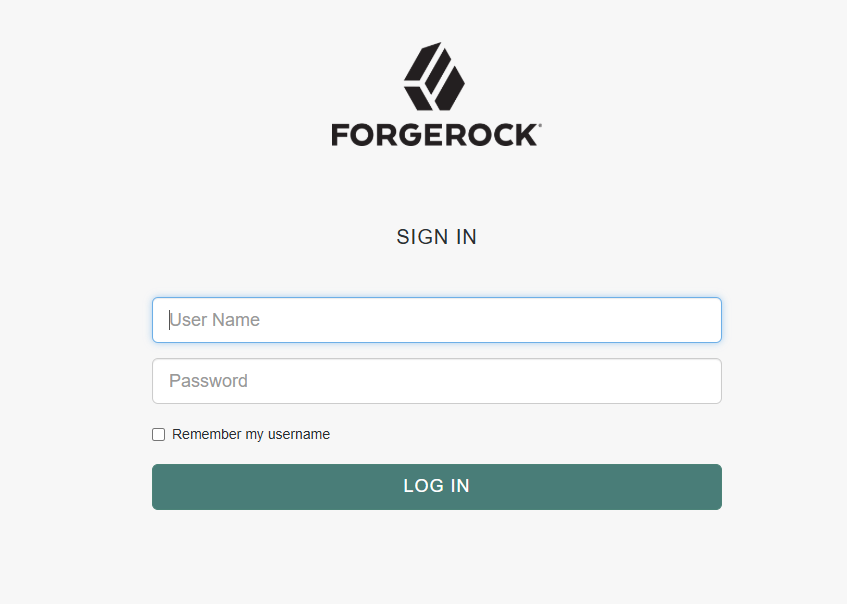Click the 'Remember my username' label text
Viewport: 847px width, 604px height.
click(251, 434)
